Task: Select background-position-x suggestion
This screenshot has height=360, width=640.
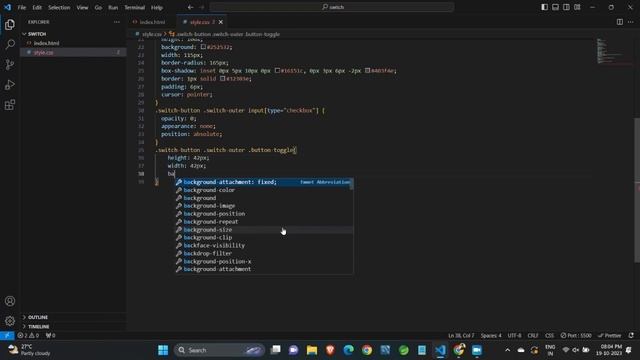Action: point(264,261)
